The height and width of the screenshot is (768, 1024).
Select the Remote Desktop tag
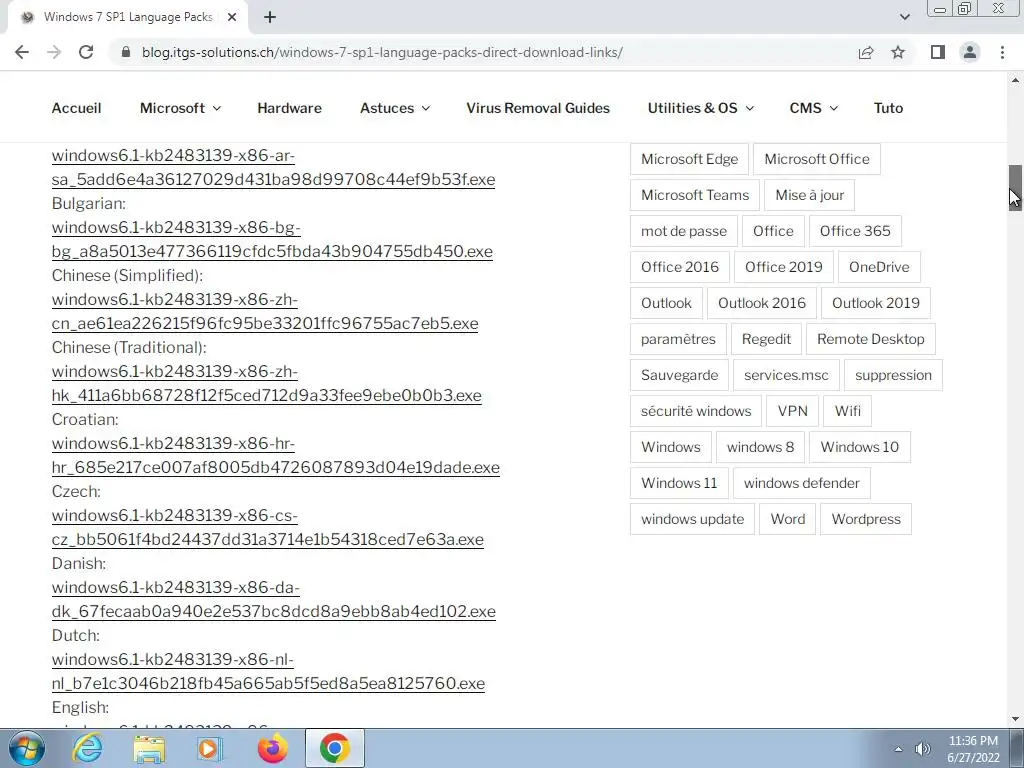tap(871, 339)
